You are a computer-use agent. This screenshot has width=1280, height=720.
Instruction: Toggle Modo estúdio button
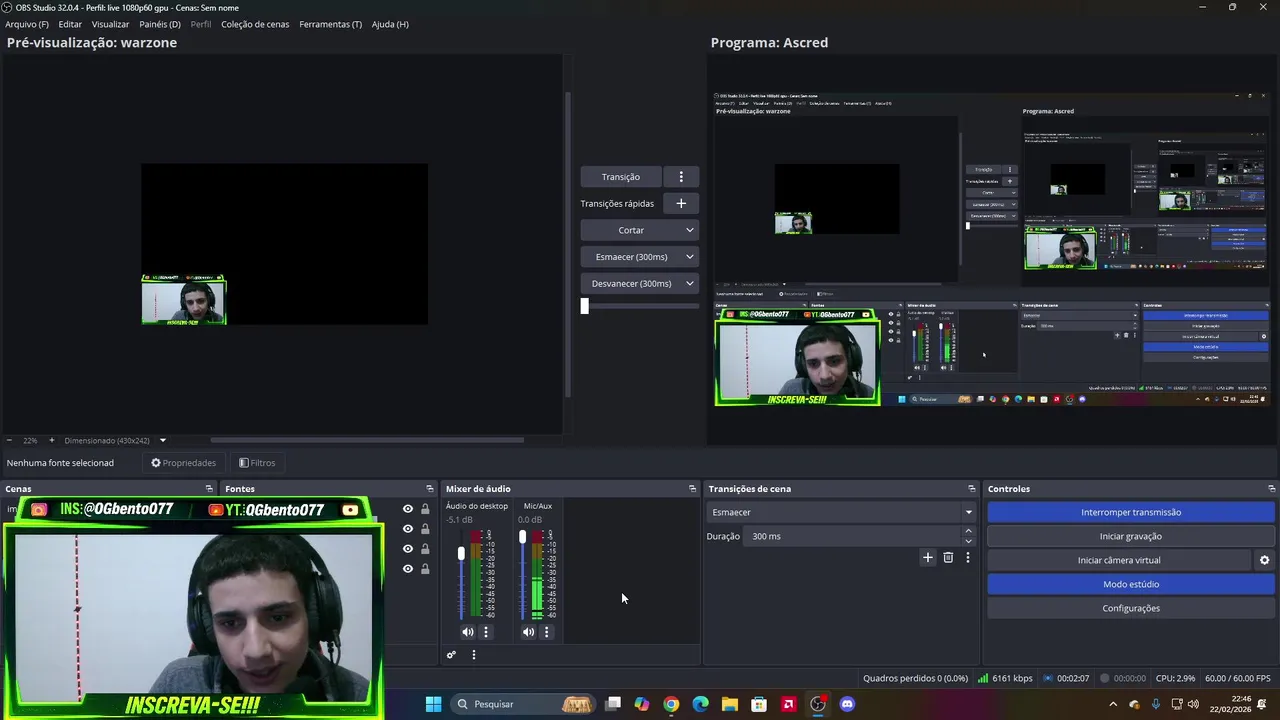(x=1131, y=584)
